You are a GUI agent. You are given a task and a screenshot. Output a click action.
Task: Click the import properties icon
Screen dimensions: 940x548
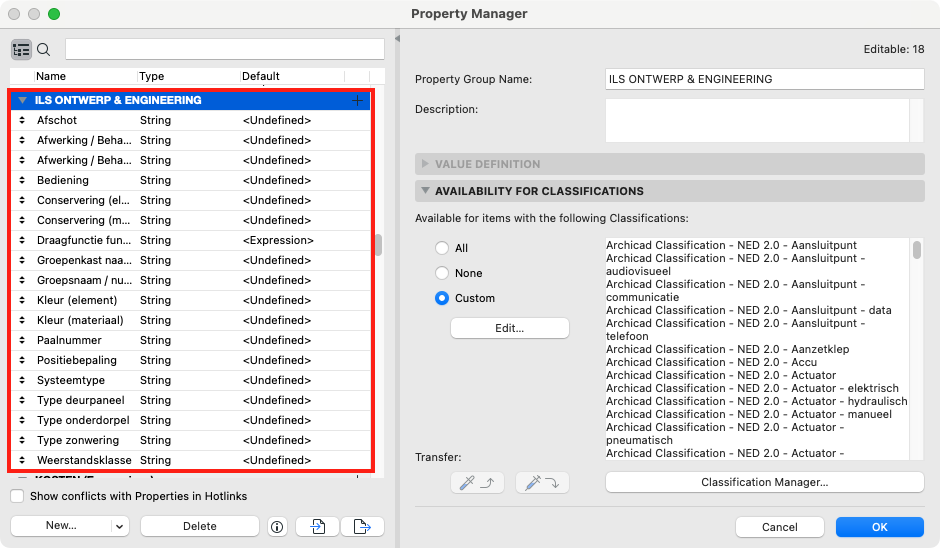(318, 526)
